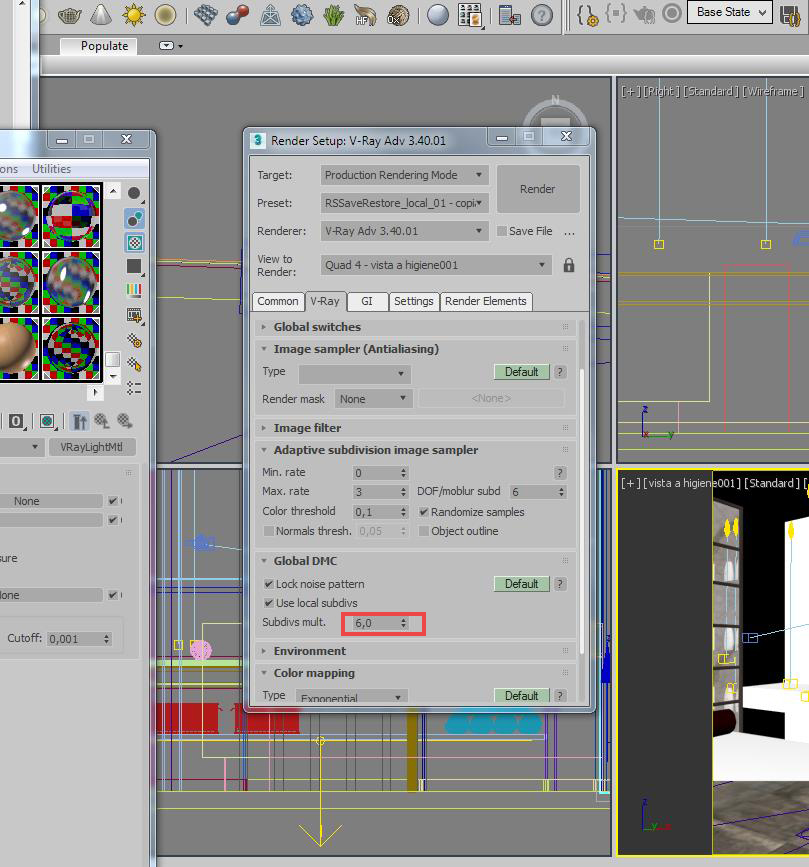Click the Make Preview film icon
The image size is (809, 867).
134,315
